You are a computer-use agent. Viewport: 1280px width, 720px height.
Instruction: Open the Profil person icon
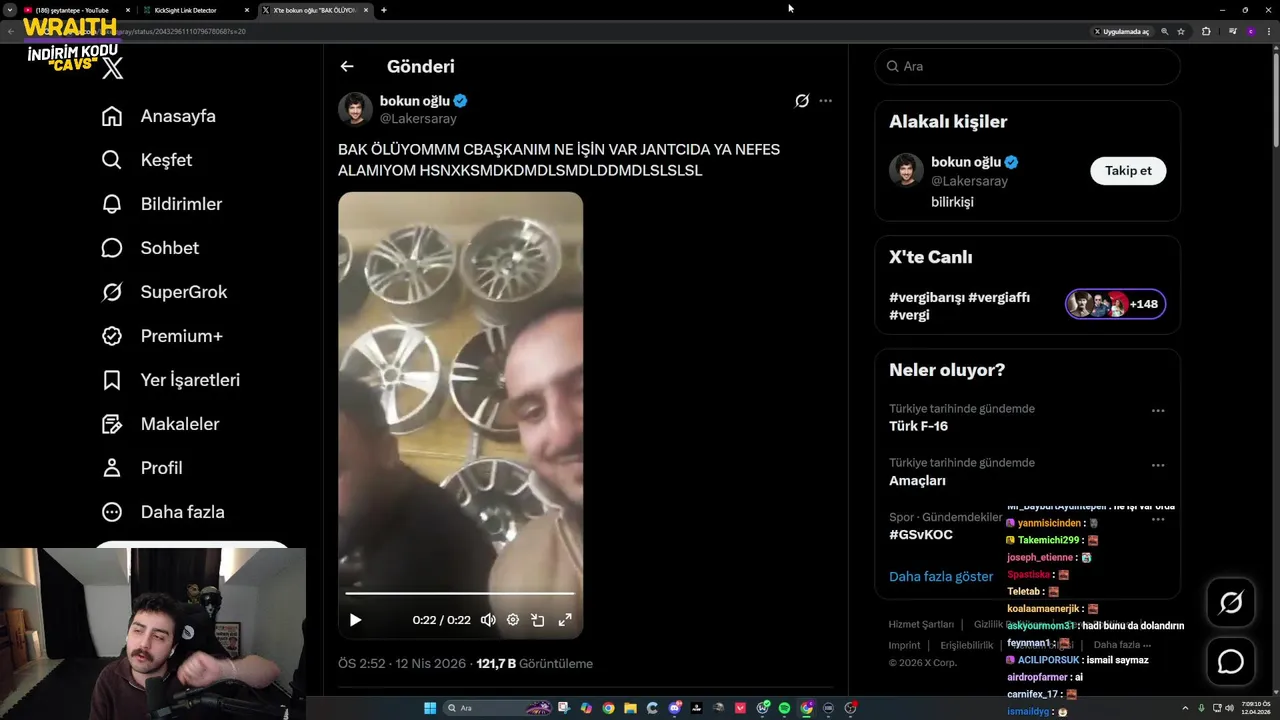click(x=112, y=468)
